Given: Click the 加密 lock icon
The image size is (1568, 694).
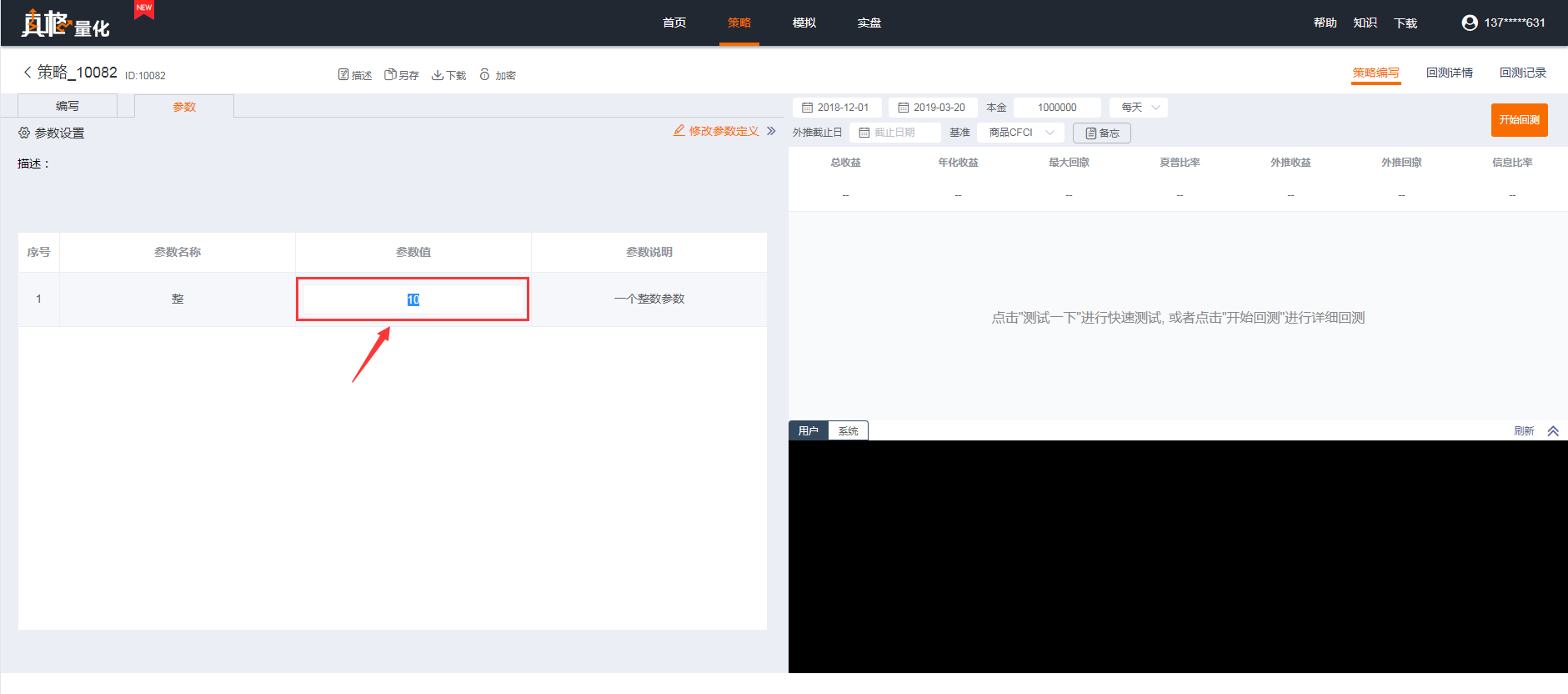Looking at the screenshot, I should click(484, 75).
